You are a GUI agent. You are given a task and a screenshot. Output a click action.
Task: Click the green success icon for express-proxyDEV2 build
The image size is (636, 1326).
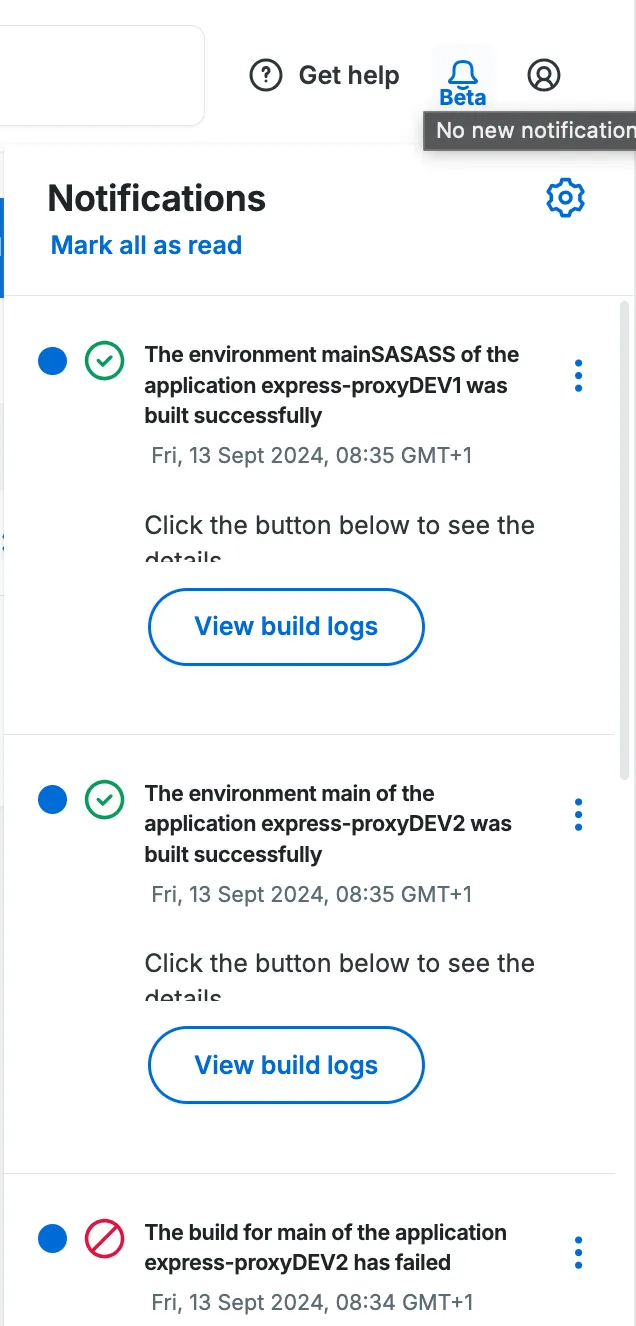pyautogui.click(x=104, y=800)
